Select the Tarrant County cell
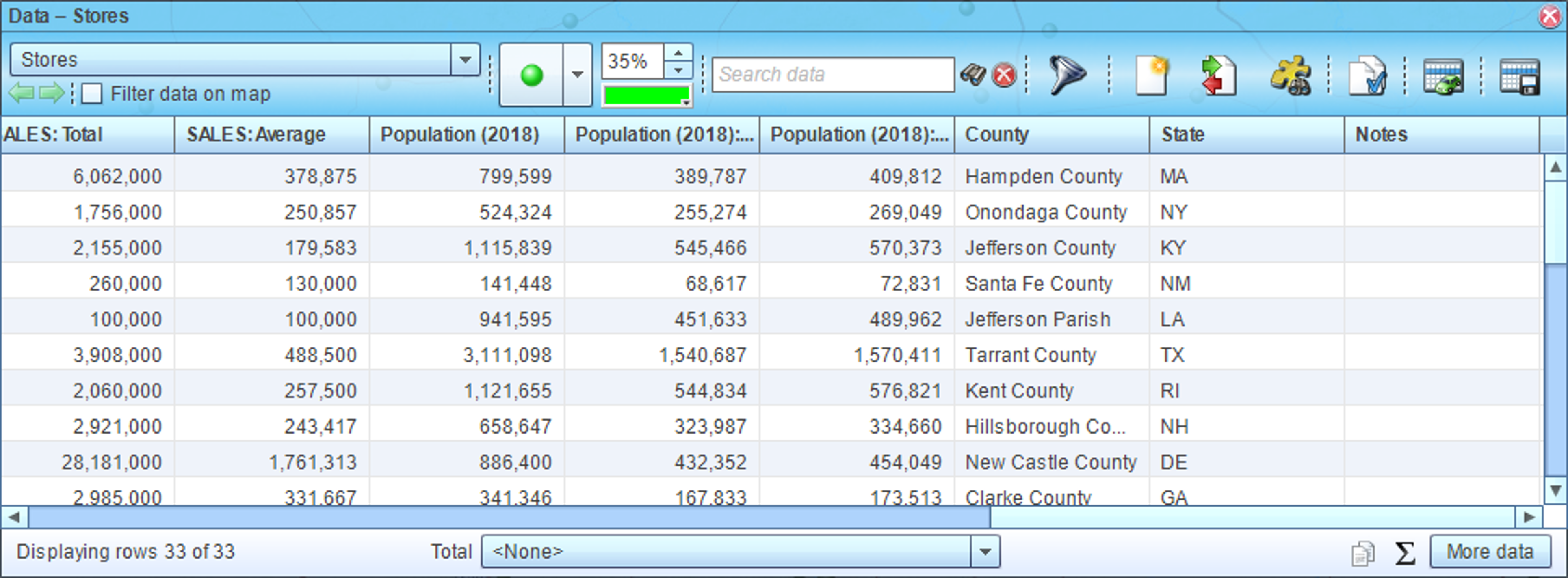Viewport: 1568px width, 578px height. pyautogui.click(x=1052, y=355)
